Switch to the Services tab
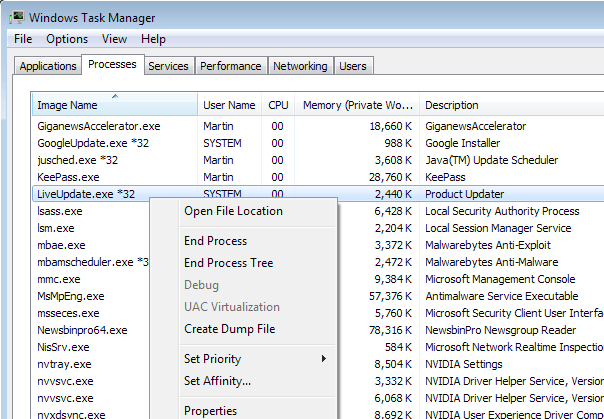This screenshot has height=419, width=604. click(168, 66)
